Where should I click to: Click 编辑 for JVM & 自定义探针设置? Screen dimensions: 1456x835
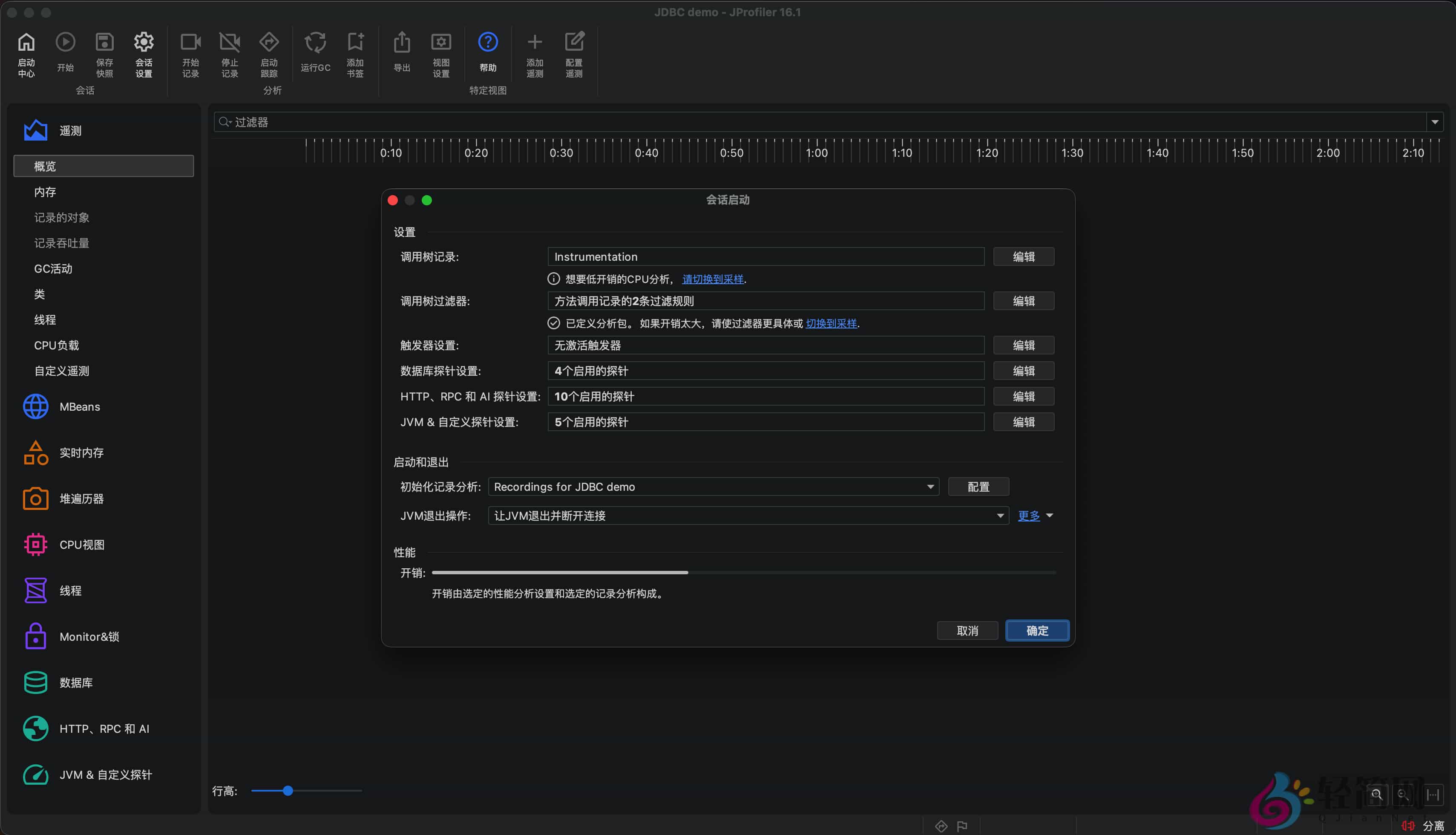pyautogui.click(x=1024, y=422)
